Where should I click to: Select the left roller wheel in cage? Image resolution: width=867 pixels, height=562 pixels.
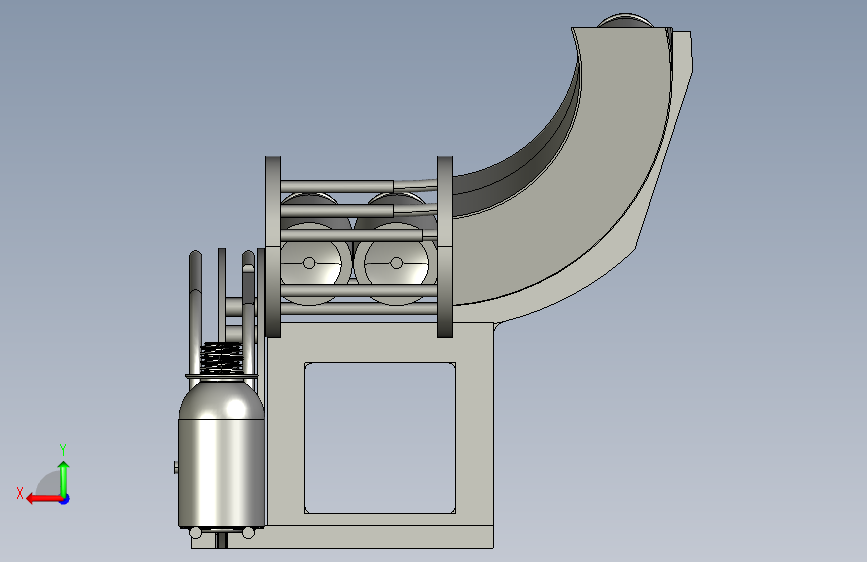click(x=309, y=263)
